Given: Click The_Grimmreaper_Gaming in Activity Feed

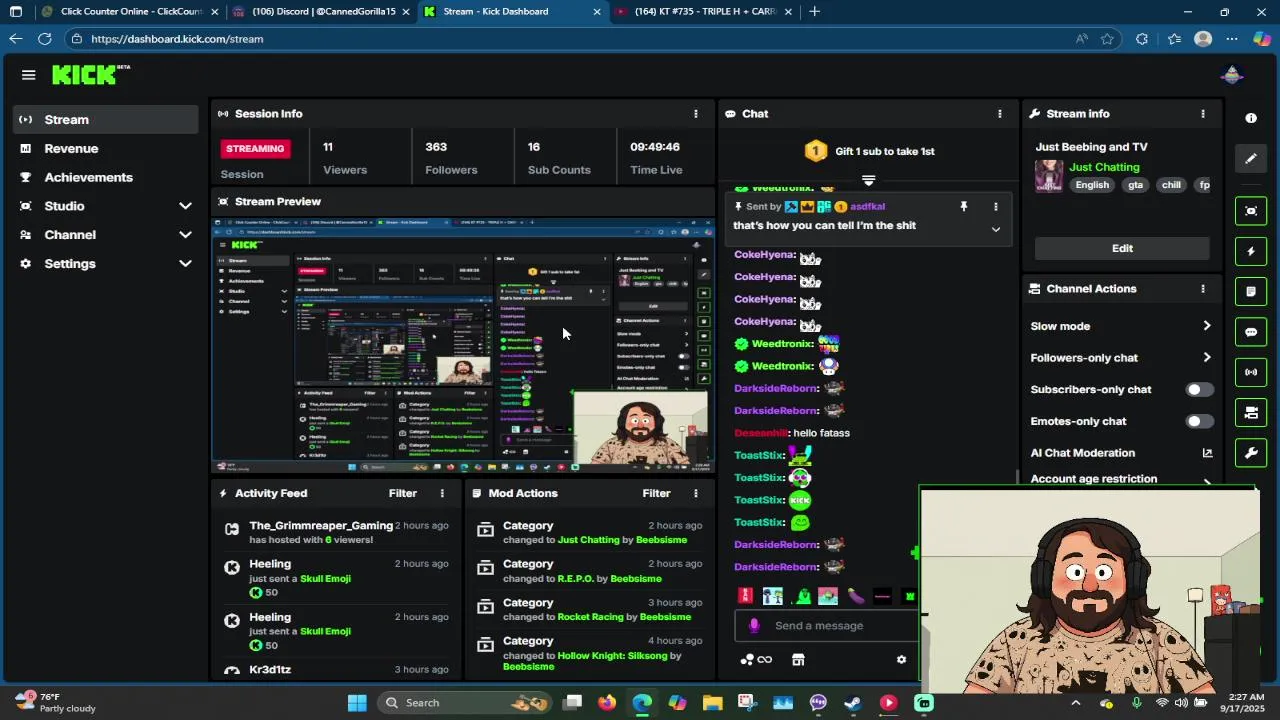Looking at the screenshot, I should (x=321, y=526).
